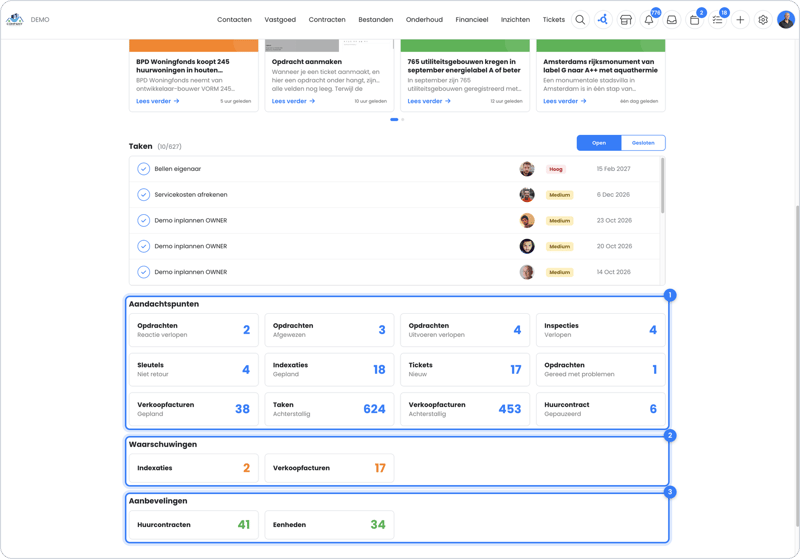
Task: Open the marketplace store icon
Action: [x=626, y=20]
